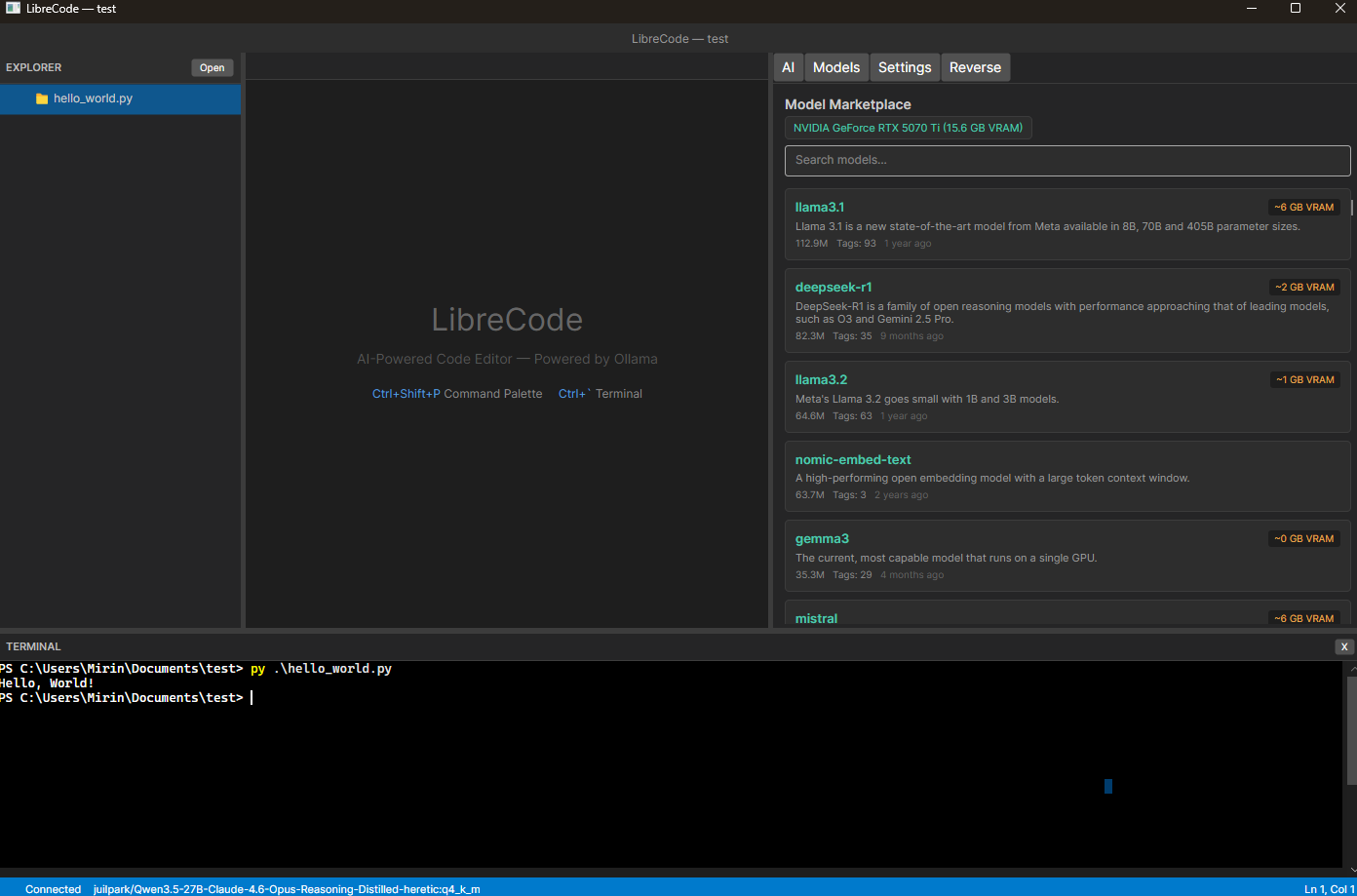The height and width of the screenshot is (896, 1357).
Task: Click 'Tags: 35' on the deepseek-r1 card
Action: point(852,336)
